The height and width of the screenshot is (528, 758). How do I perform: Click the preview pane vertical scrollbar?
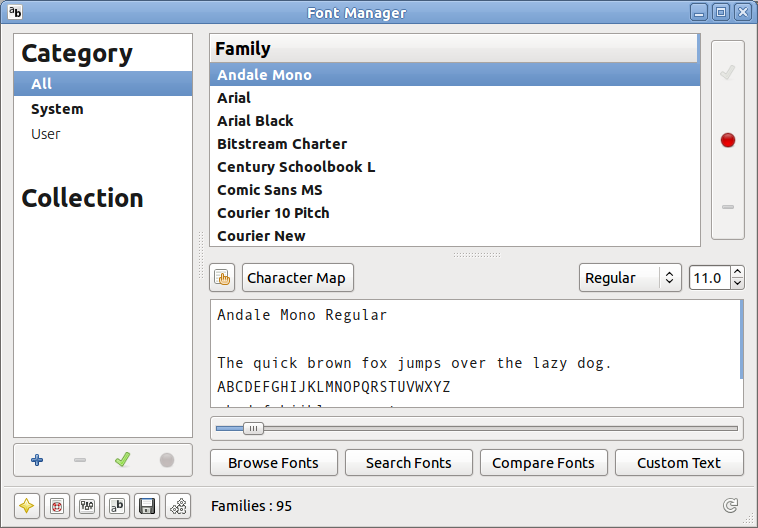point(742,339)
